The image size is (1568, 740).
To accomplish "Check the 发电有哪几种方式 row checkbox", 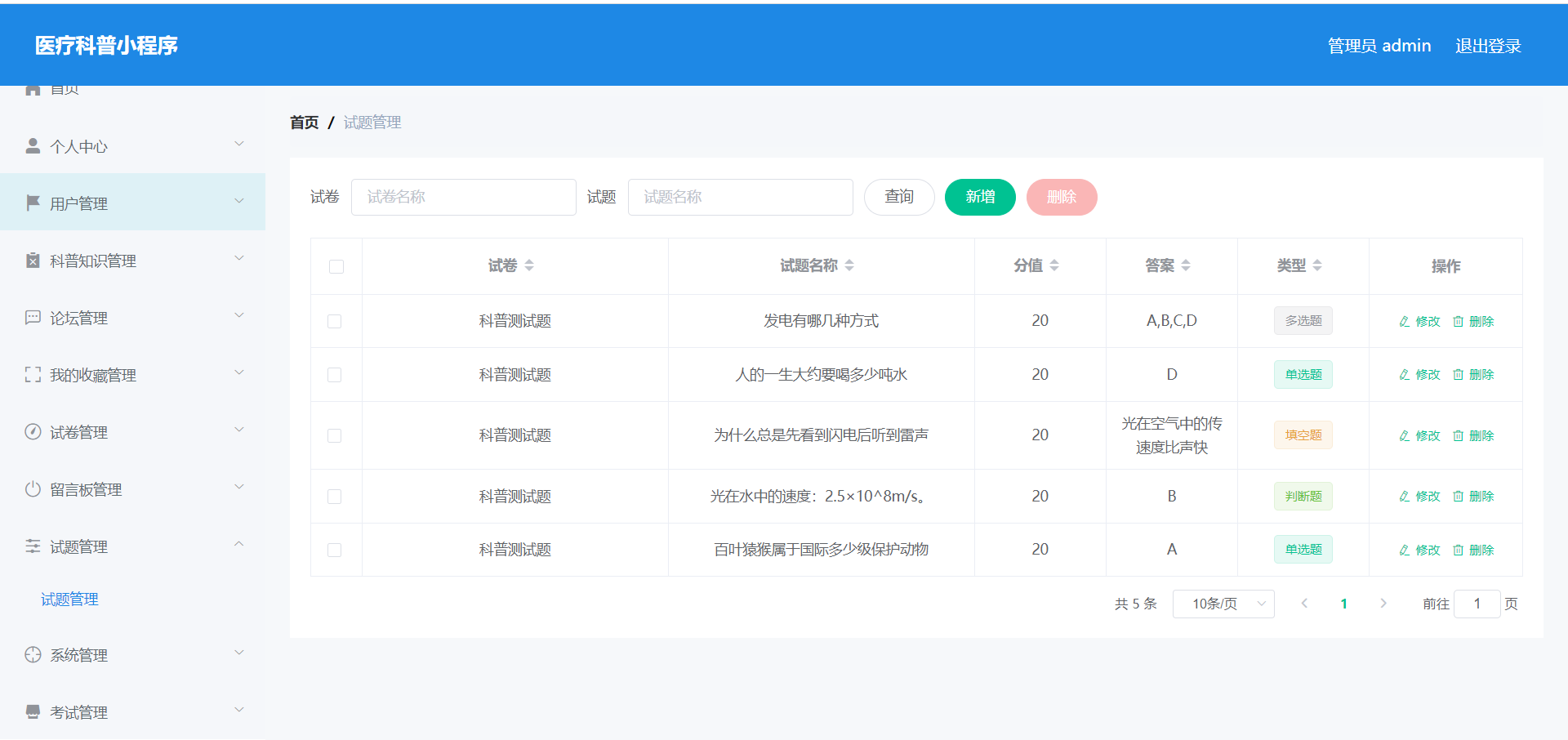I will 335,321.
